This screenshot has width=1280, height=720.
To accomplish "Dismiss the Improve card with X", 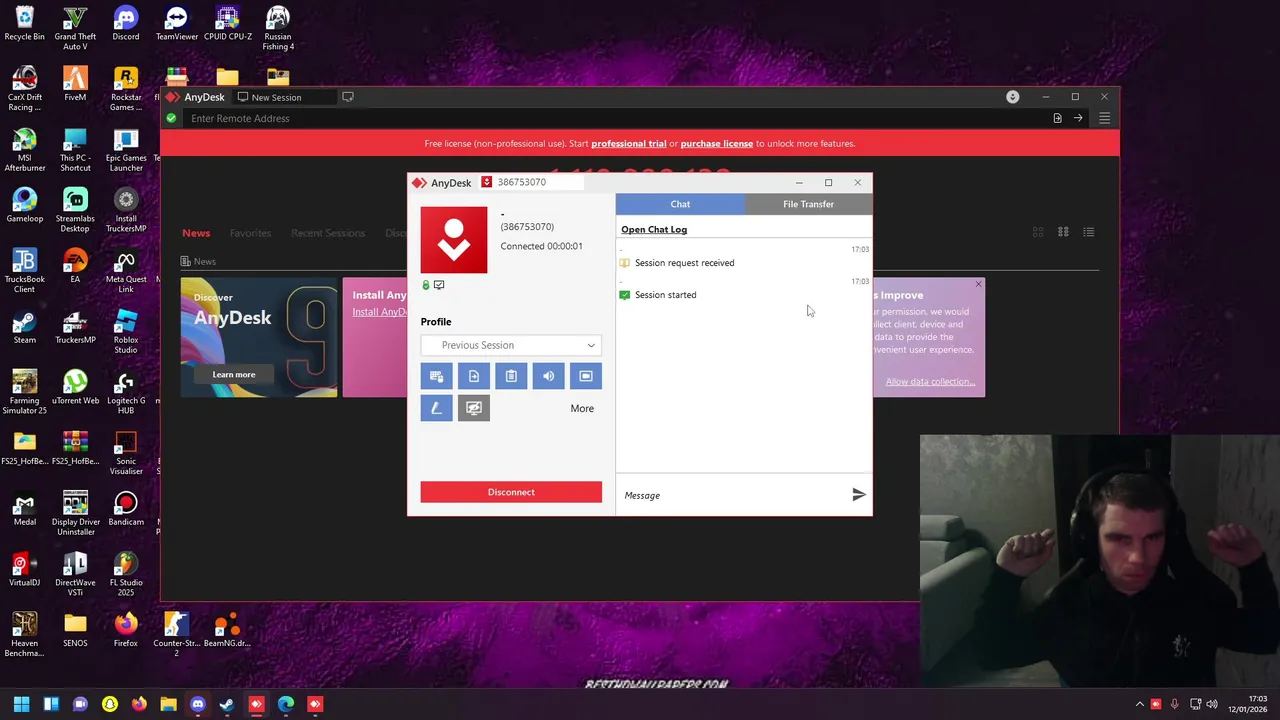I will pos(978,285).
